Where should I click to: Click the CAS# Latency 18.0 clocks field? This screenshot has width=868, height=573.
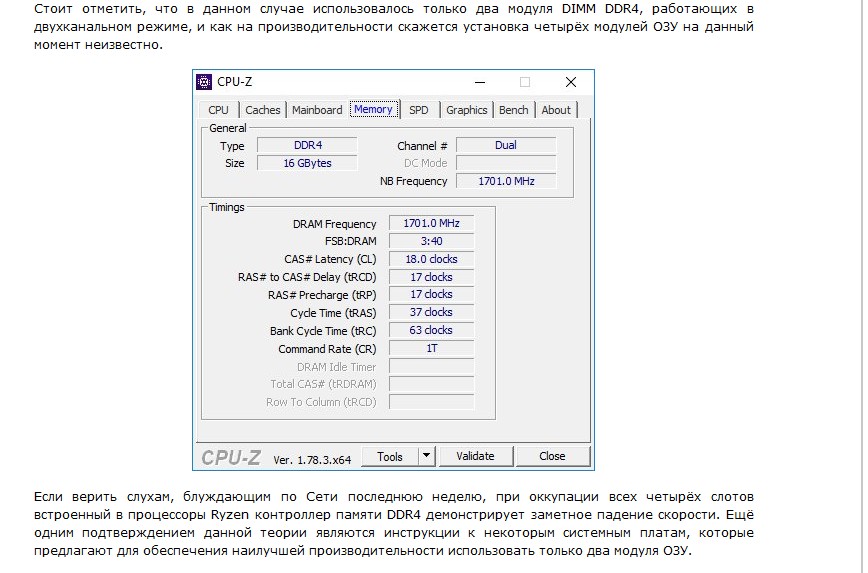point(431,259)
